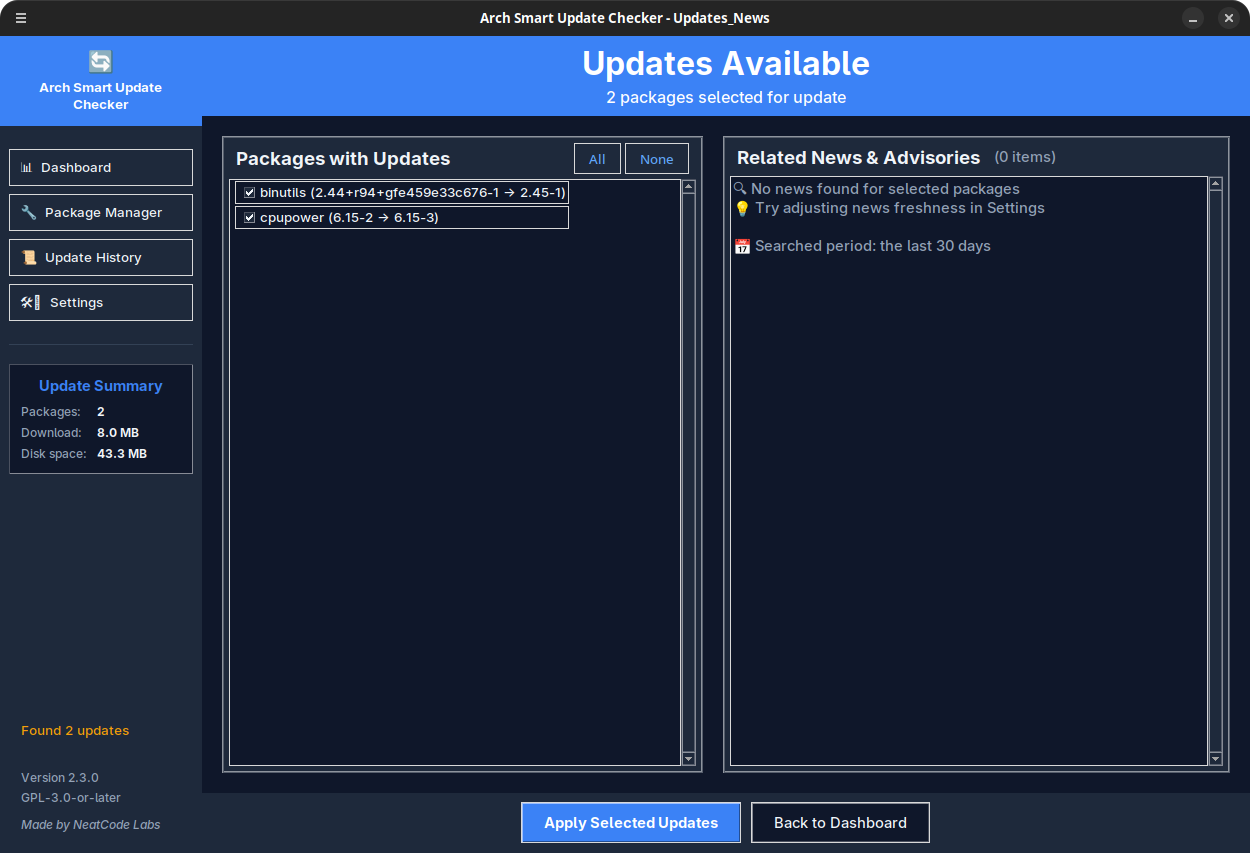Uncheck the cpupower package update
Screen dimensions: 1250x853
click(248, 217)
